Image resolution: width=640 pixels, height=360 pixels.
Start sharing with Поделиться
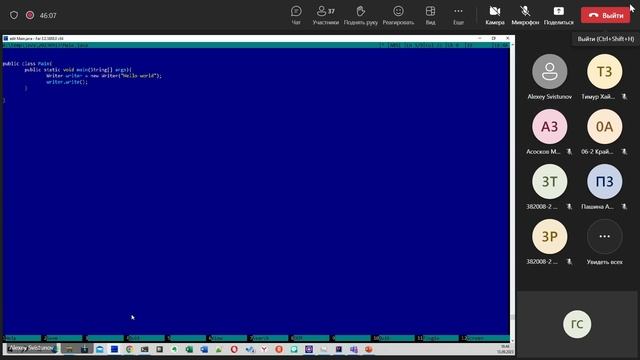click(x=558, y=16)
